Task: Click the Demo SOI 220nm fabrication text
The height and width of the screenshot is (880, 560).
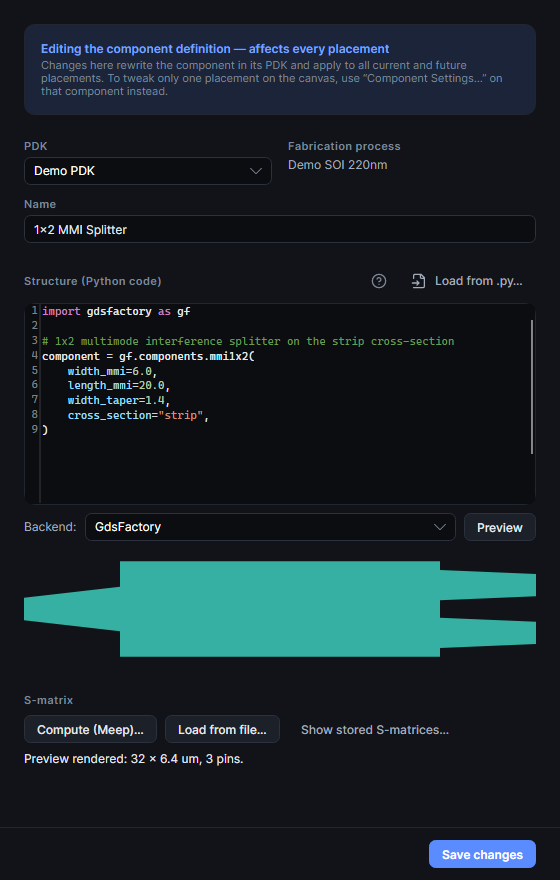Action: click(337, 165)
